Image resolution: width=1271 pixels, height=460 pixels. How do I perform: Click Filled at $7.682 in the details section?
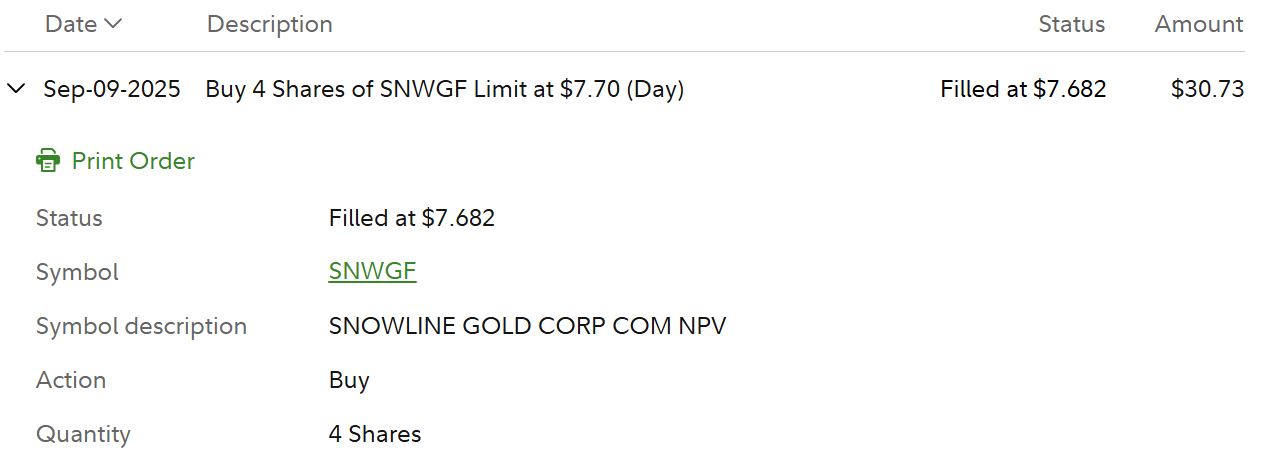(x=411, y=218)
